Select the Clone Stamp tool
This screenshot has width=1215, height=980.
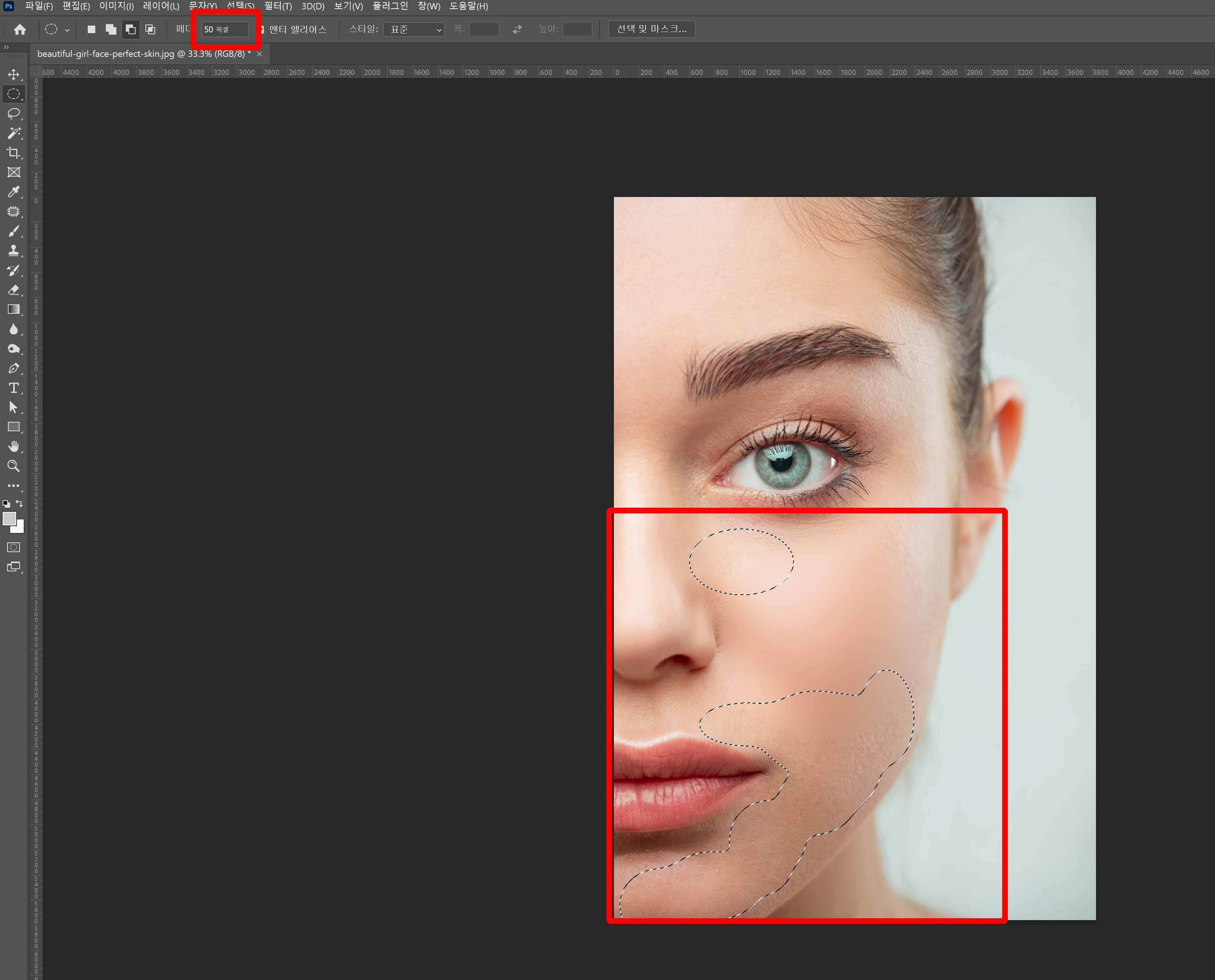coord(14,250)
